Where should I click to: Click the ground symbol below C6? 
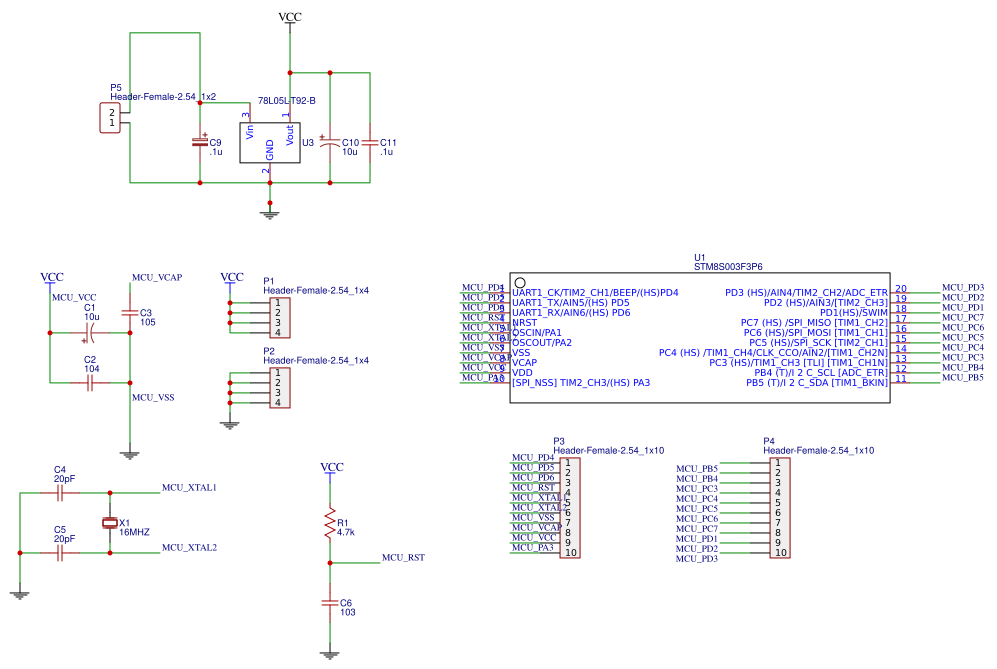[x=330, y=654]
